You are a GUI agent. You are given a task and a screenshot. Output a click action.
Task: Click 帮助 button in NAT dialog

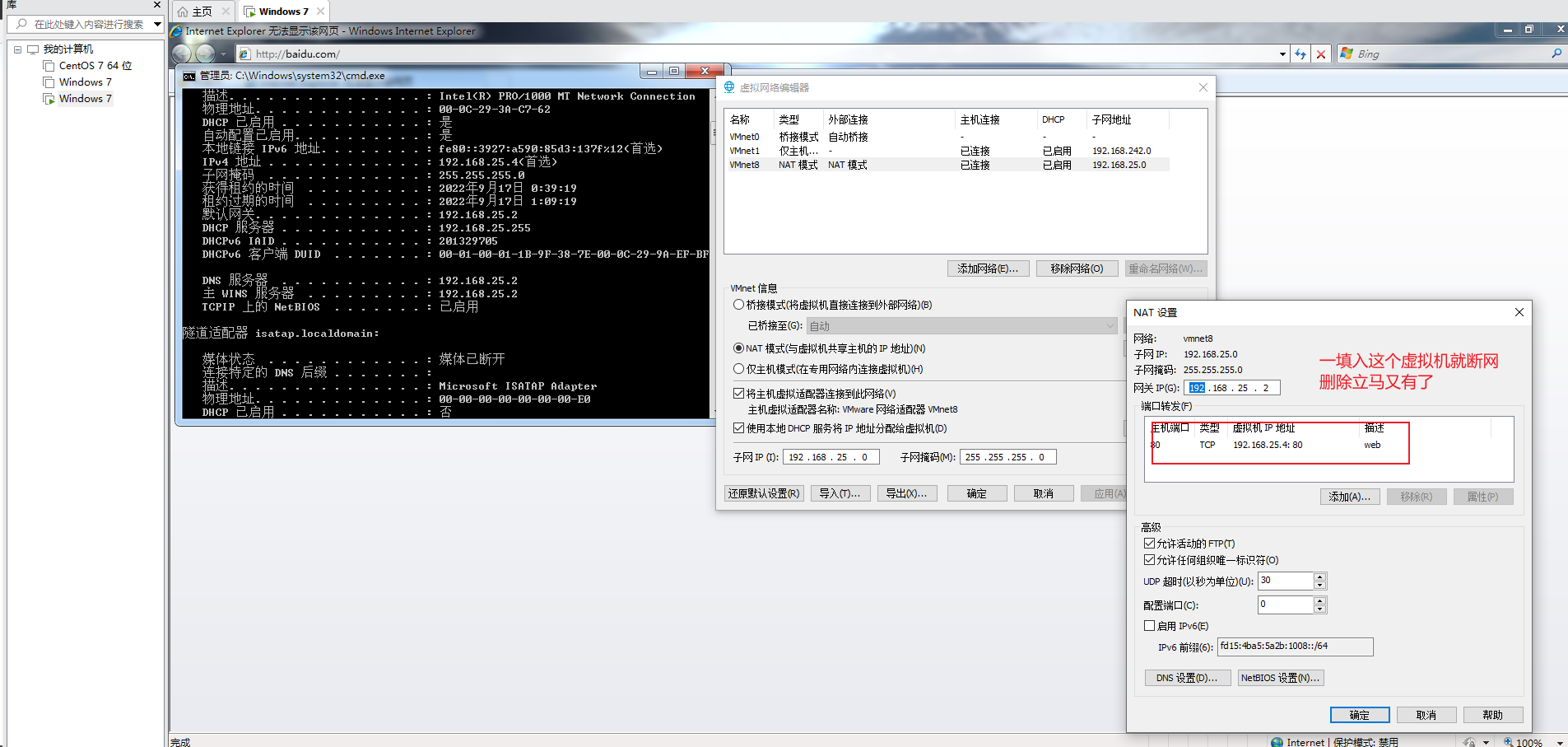click(x=1493, y=715)
